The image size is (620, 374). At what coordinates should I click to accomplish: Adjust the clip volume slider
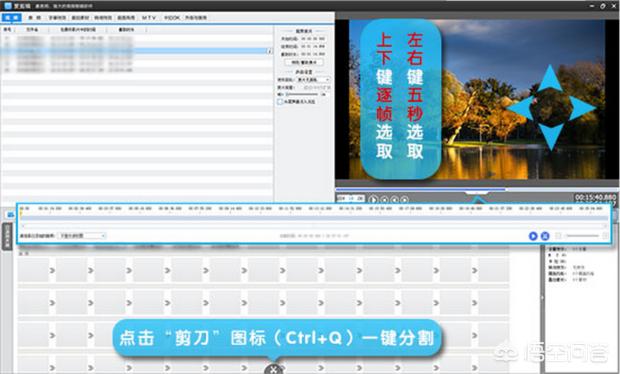coord(302,94)
